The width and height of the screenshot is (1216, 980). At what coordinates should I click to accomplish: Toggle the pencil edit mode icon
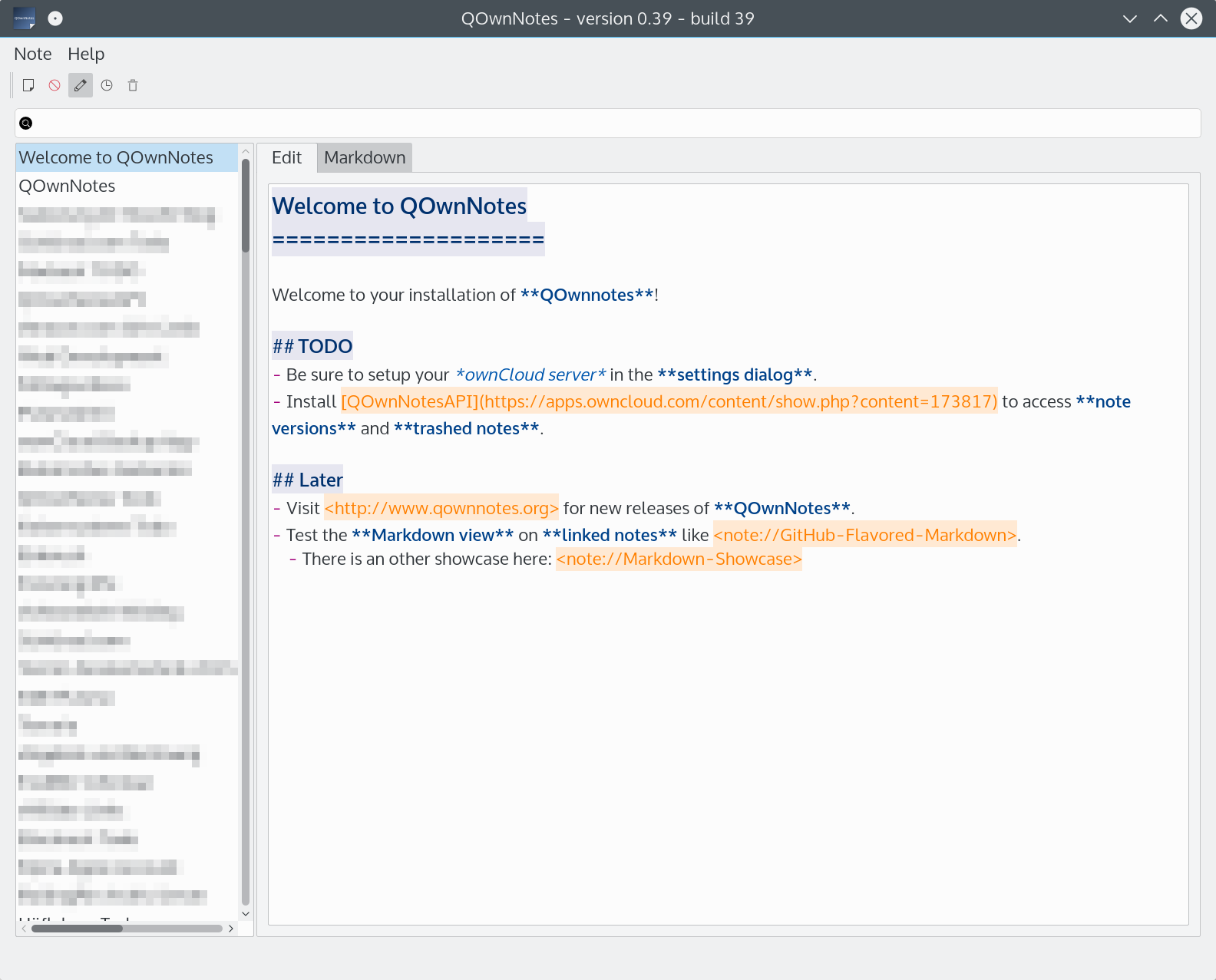(x=81, y=85)
